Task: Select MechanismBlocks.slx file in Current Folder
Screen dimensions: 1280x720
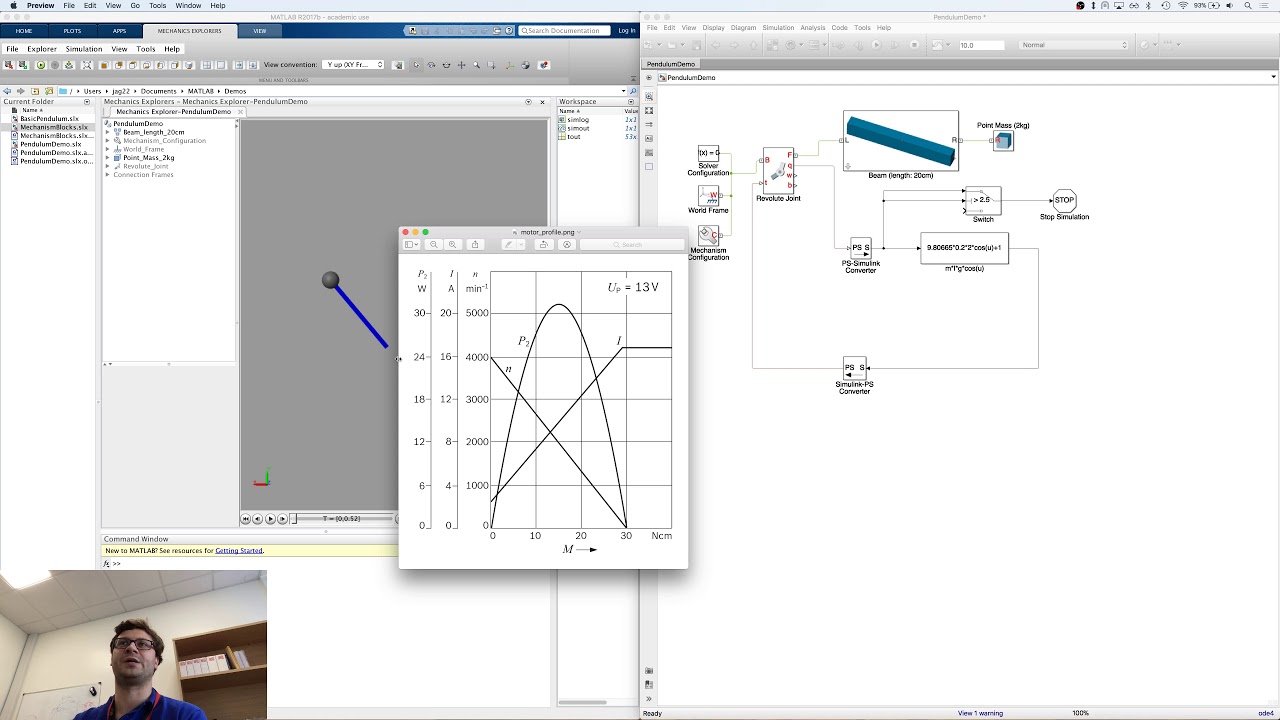Action: click(x=54, y=127)
